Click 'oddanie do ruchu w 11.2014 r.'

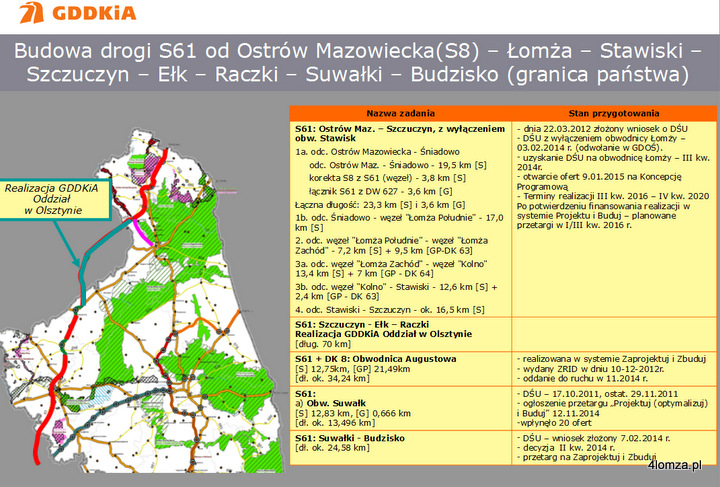point(582,379)
